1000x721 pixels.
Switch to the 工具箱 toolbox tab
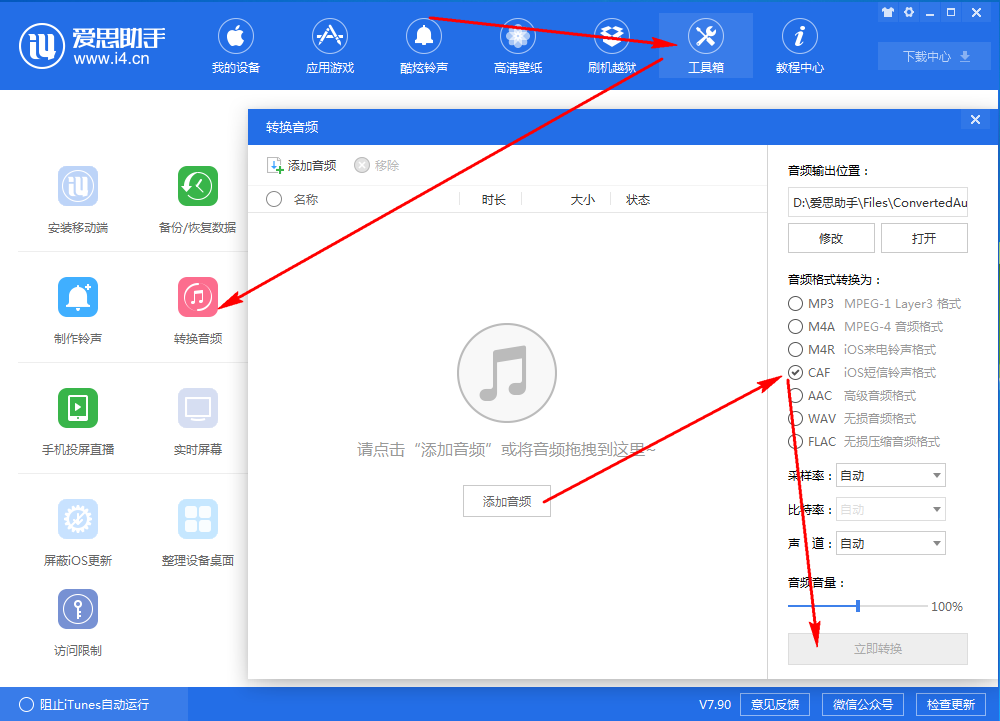pyautogui.click(x=705, y=45)
